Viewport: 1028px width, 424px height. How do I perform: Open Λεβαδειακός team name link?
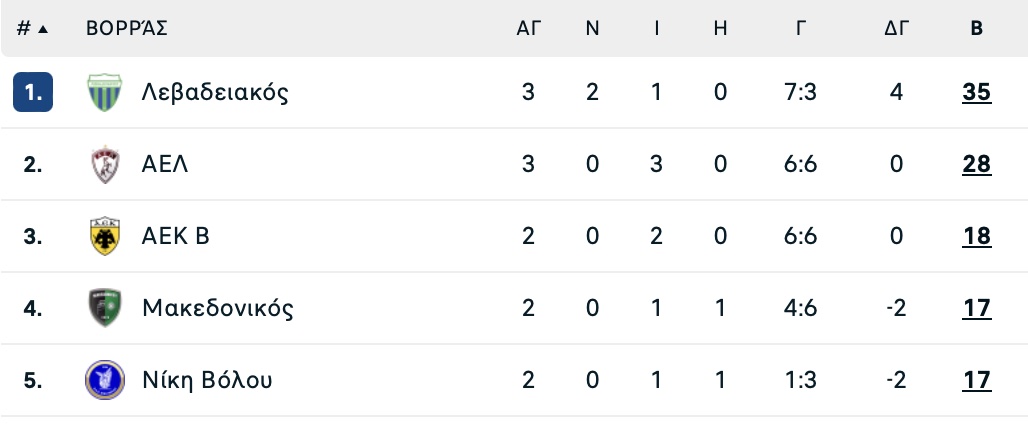pos(214,92)
